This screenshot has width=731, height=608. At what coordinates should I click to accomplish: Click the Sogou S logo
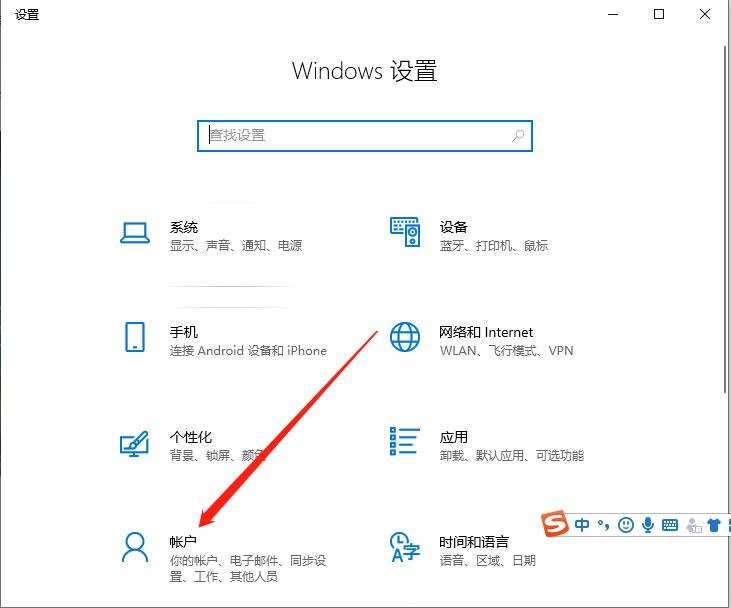[x=555, y=523]
